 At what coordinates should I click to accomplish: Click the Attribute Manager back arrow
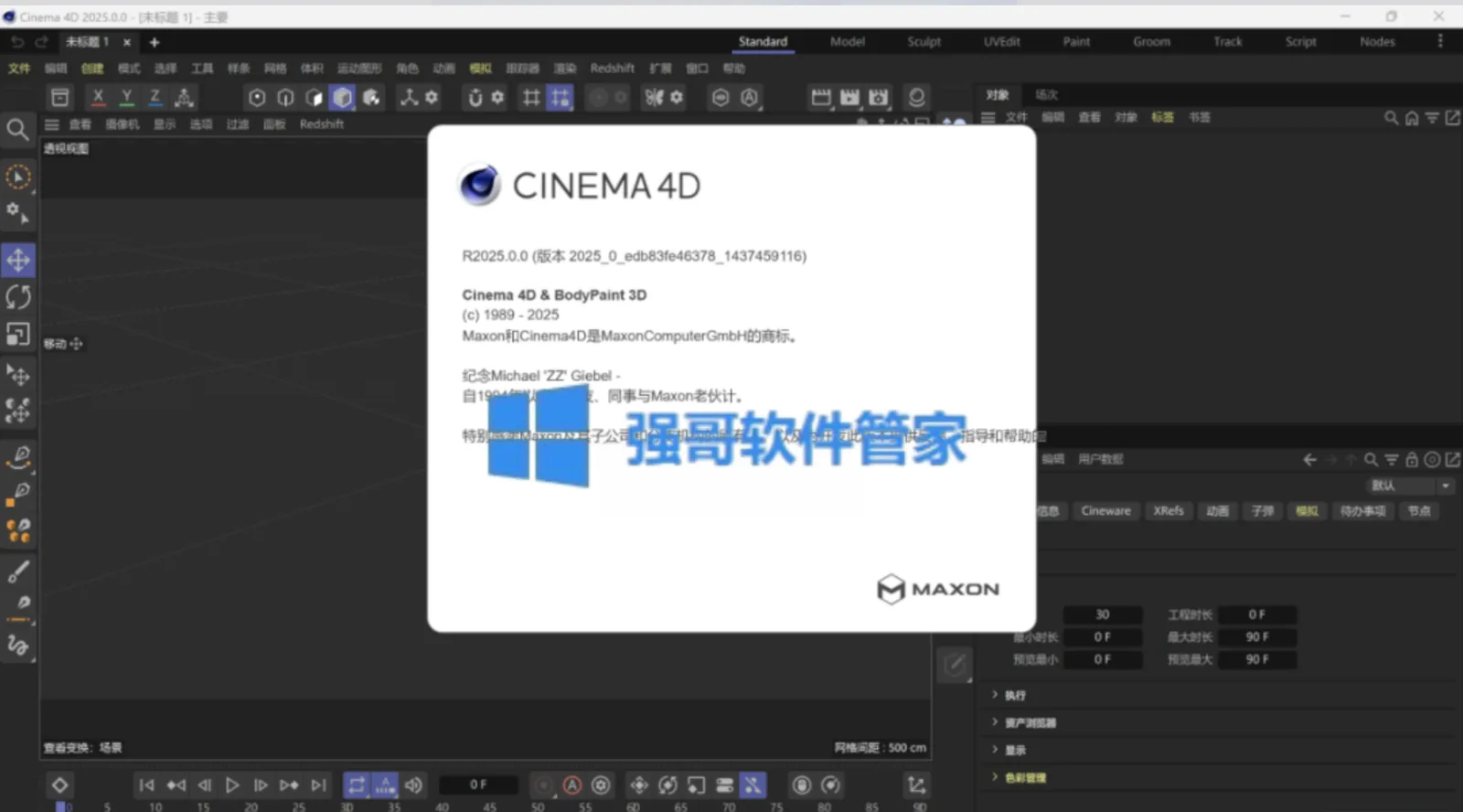coord(1309,460)
